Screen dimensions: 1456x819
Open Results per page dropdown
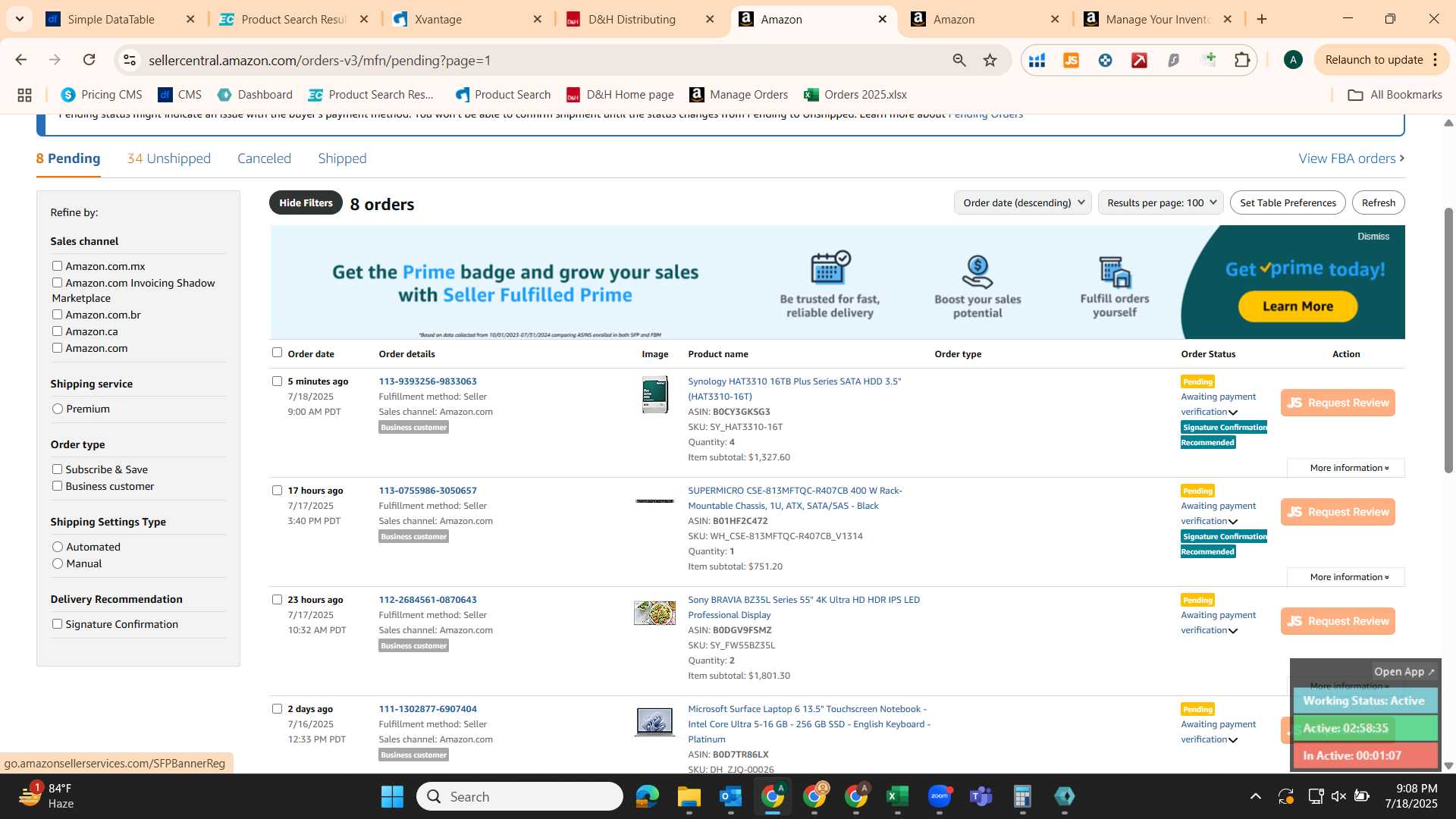tap(1160, 202)
